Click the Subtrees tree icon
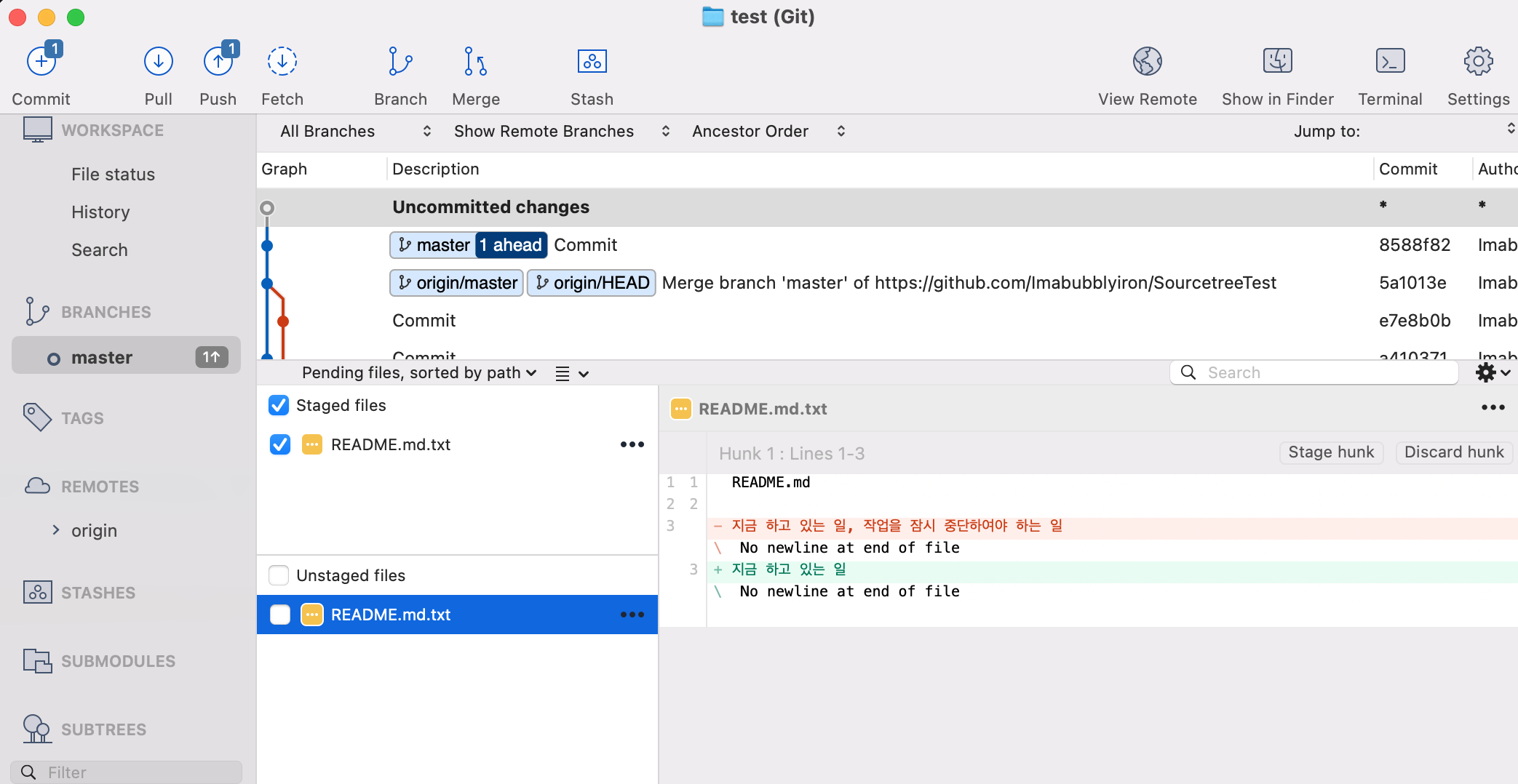 (36, 729)
